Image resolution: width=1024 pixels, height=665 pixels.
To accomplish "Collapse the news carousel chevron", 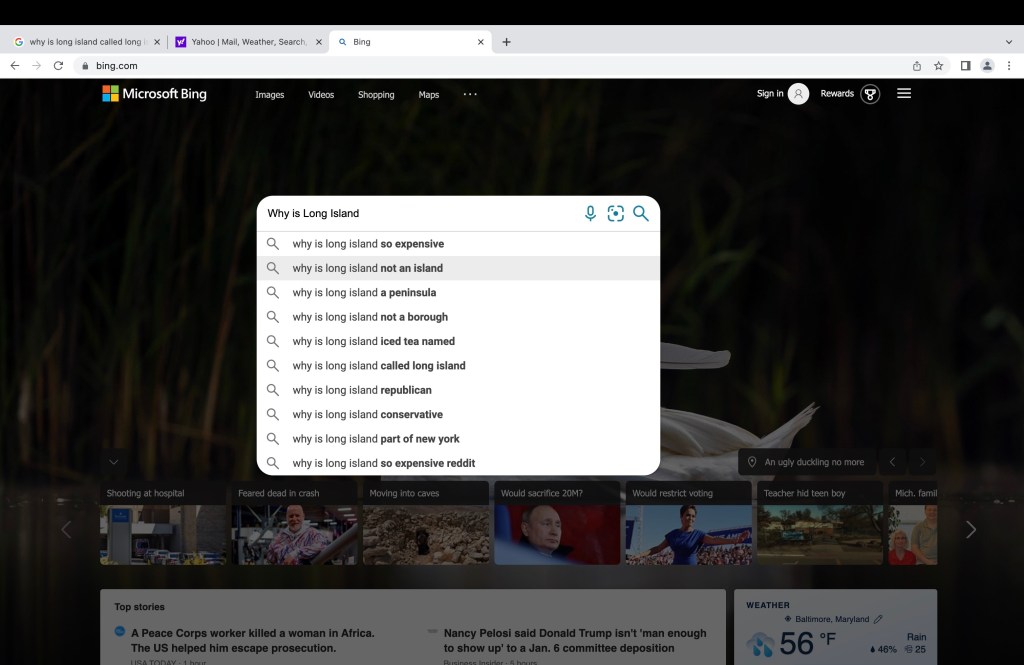I will (x=114, y=462).
